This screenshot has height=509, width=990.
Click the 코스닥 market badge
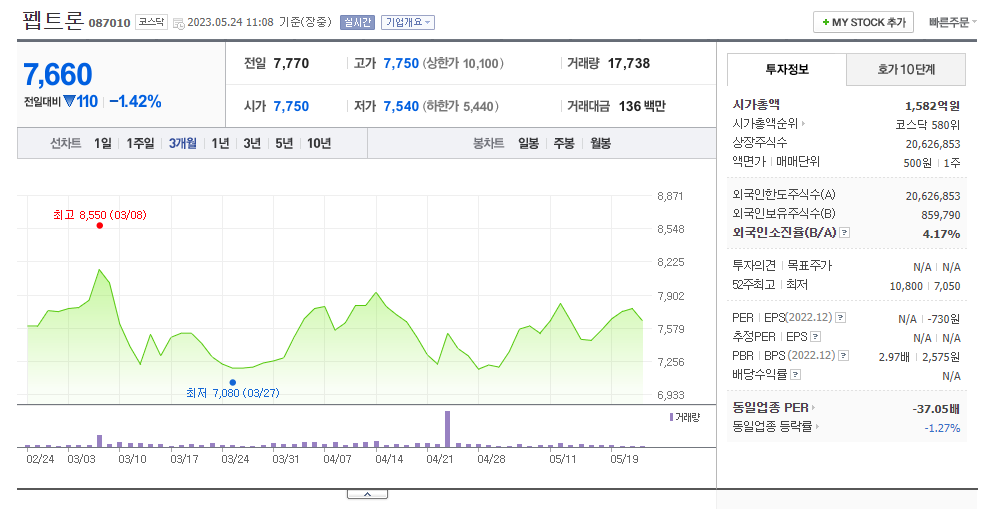pyautogui.click(x=152, y=22)
